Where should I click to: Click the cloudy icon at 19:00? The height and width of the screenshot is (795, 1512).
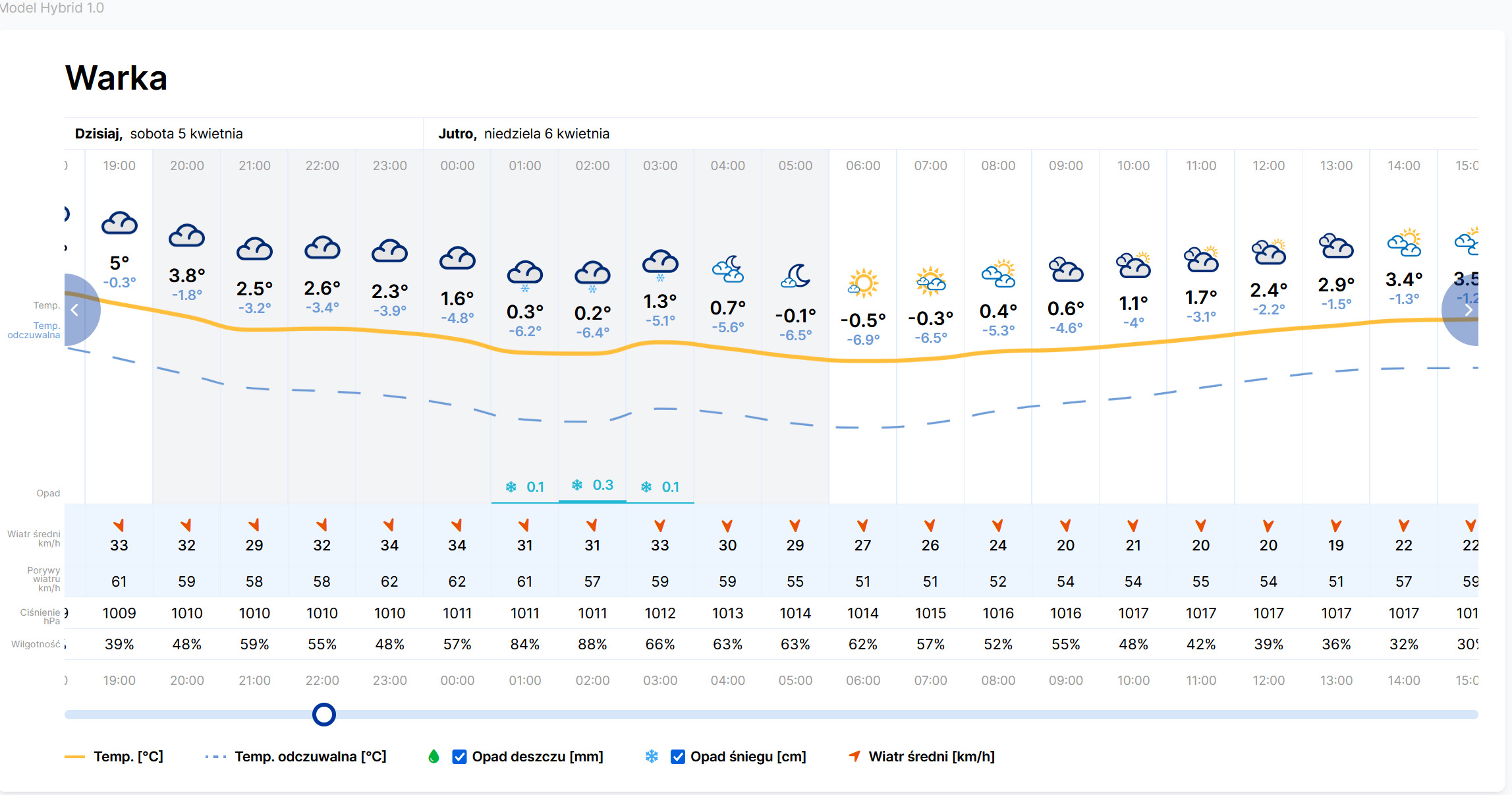tap(119, 224)
